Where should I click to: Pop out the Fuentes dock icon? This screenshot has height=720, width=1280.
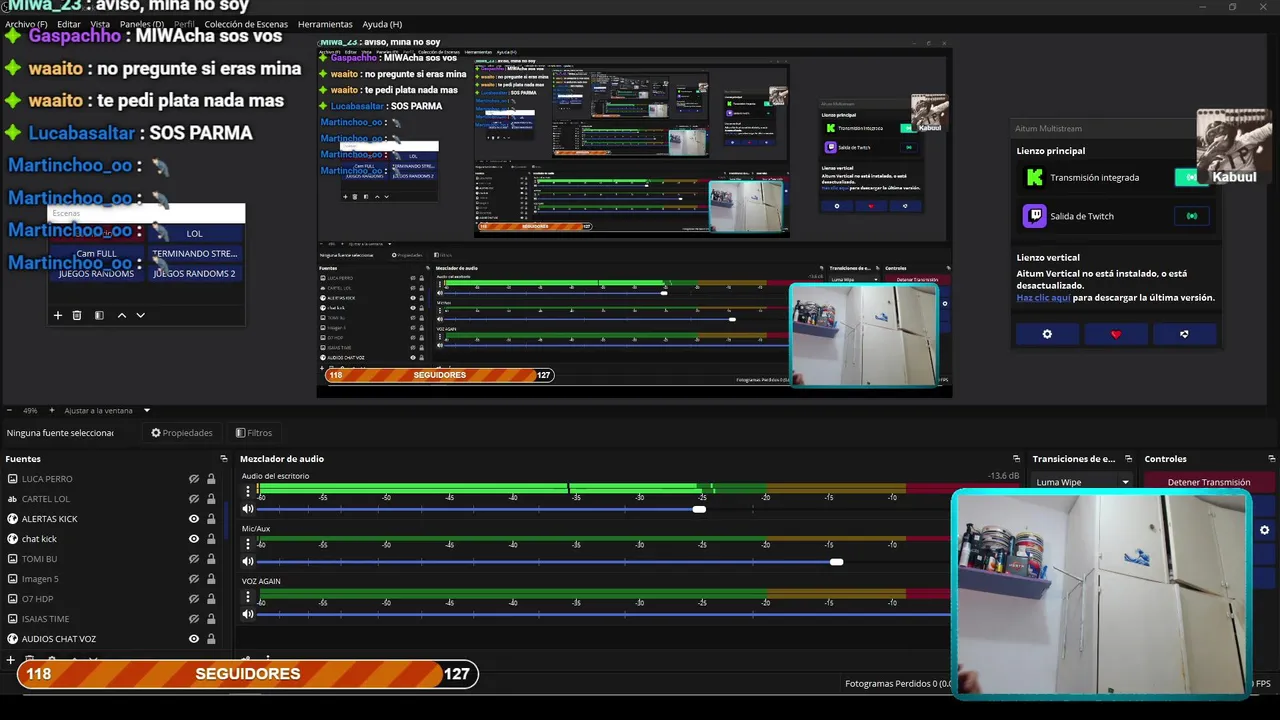coord(224,459)
